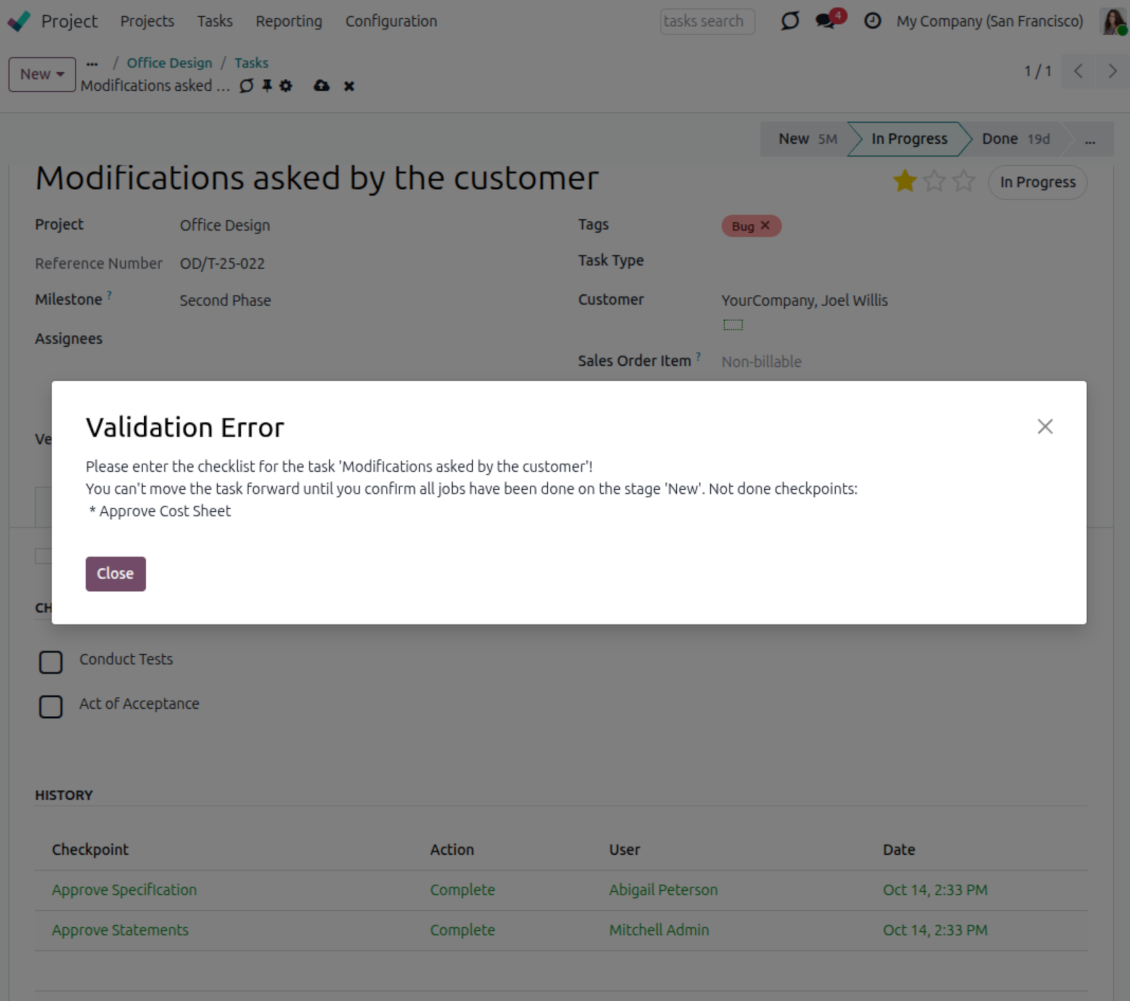
Task: Go to the next record arrow
Action: point(1112,71)
